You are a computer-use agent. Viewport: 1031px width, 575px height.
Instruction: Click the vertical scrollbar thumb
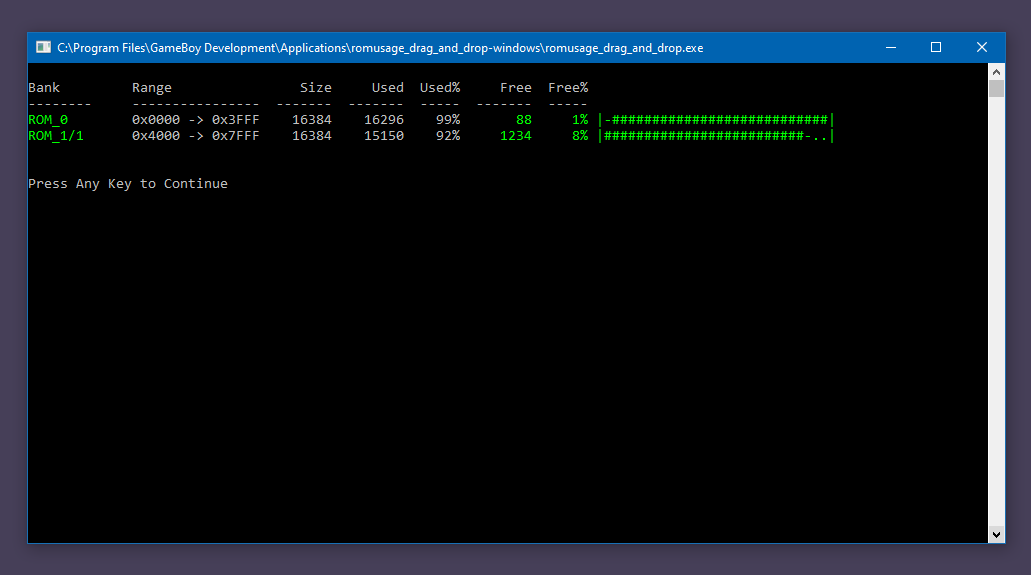pos(996,89)
